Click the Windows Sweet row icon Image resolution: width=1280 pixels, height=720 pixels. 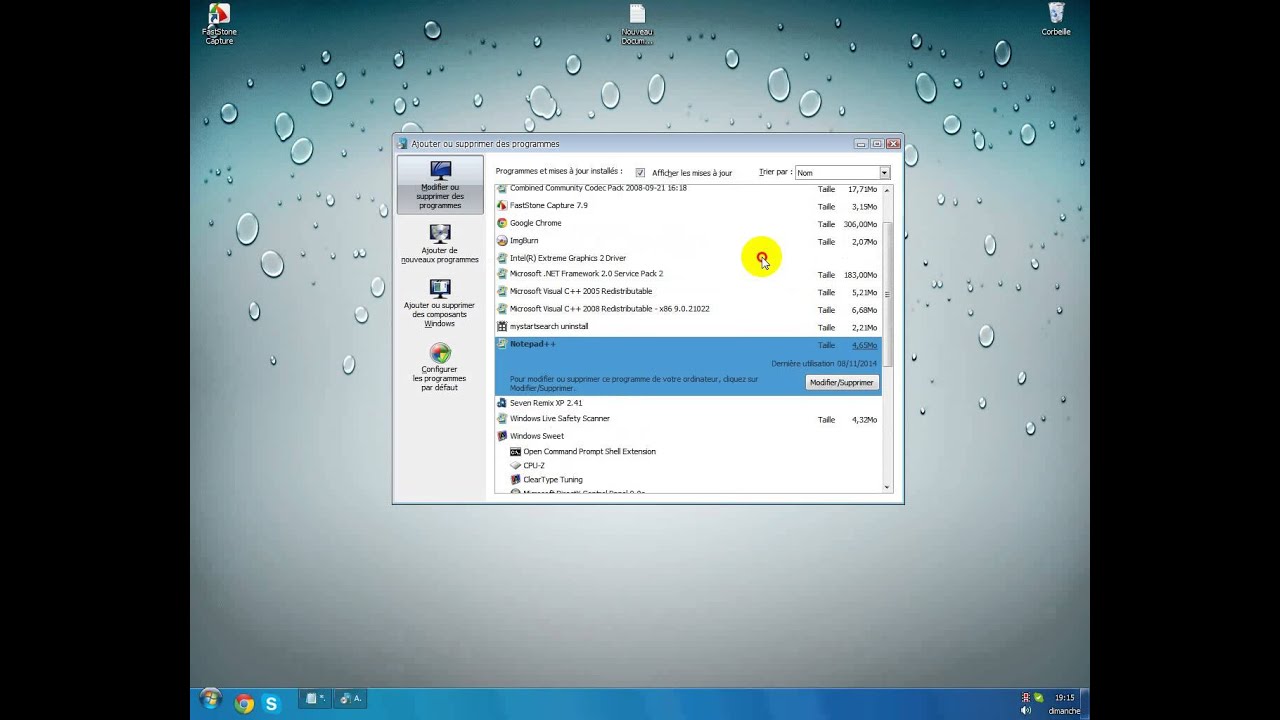[502, 436]
